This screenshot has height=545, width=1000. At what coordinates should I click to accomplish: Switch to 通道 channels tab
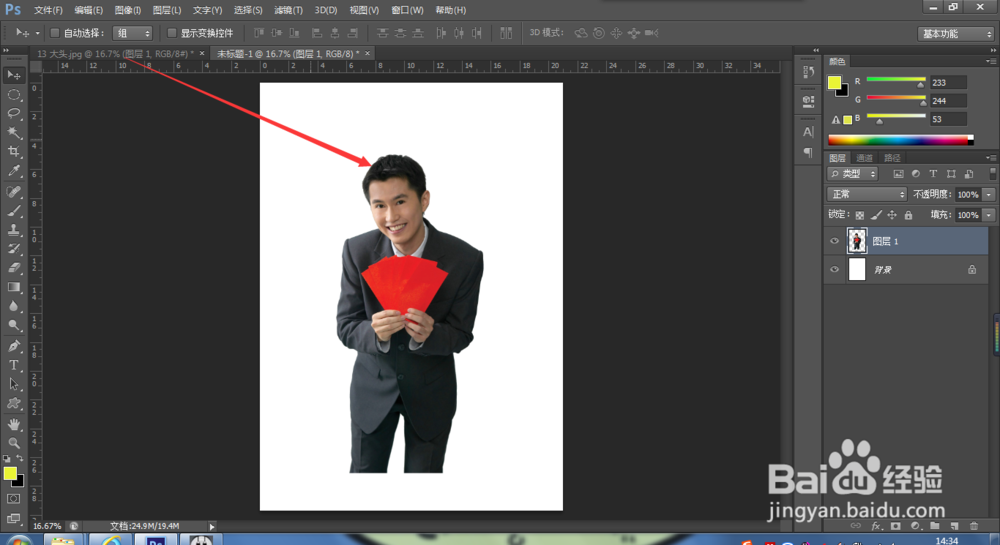click(x=864, y=158)
